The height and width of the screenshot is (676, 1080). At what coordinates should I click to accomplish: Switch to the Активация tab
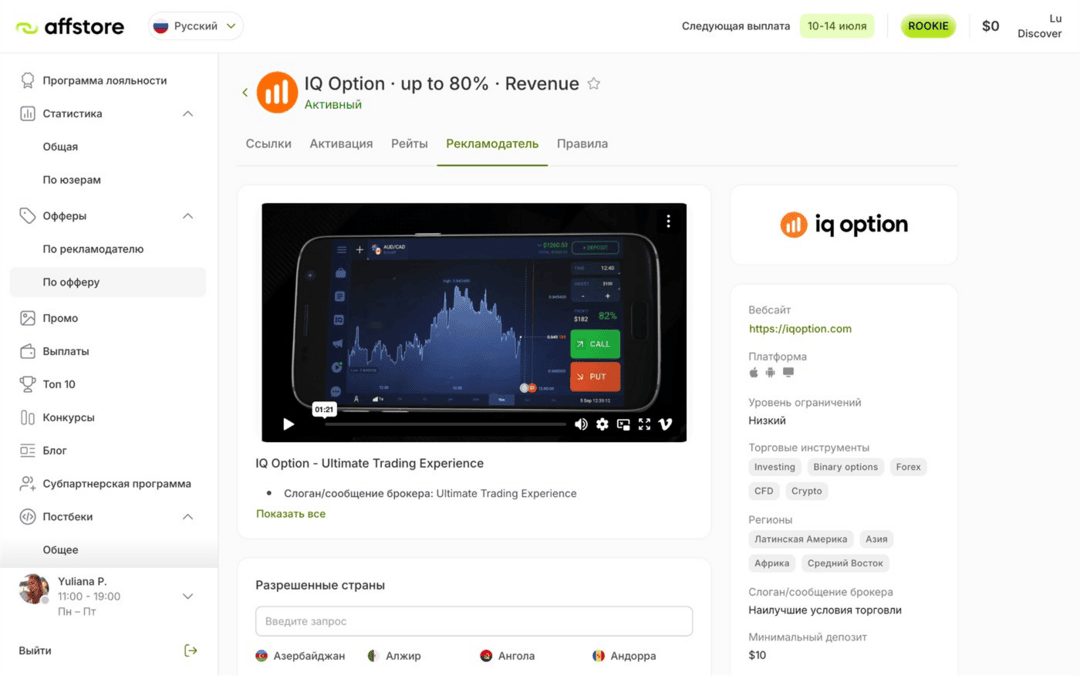341,143
